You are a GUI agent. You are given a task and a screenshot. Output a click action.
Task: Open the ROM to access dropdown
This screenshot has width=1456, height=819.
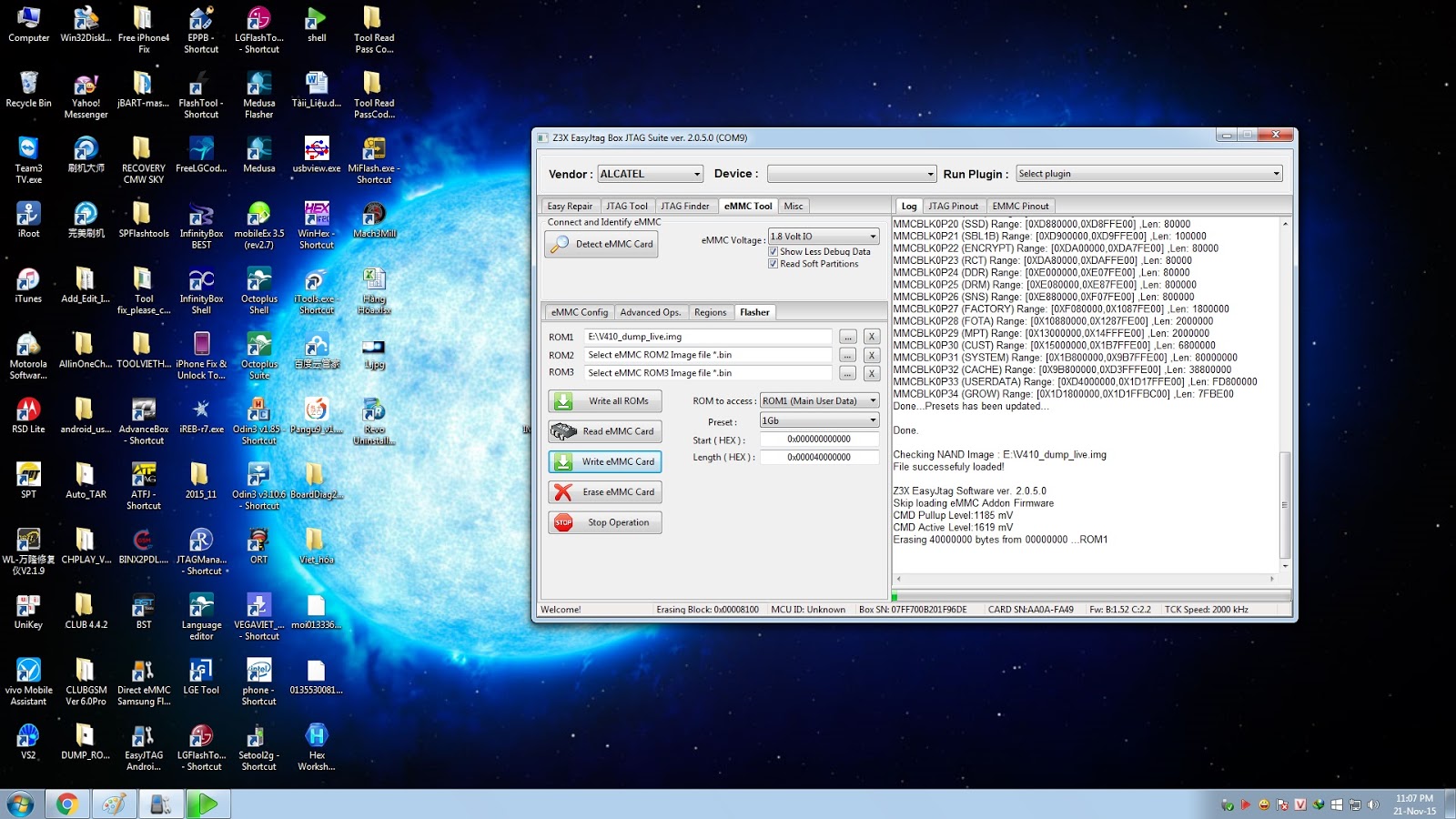(820, 401)
